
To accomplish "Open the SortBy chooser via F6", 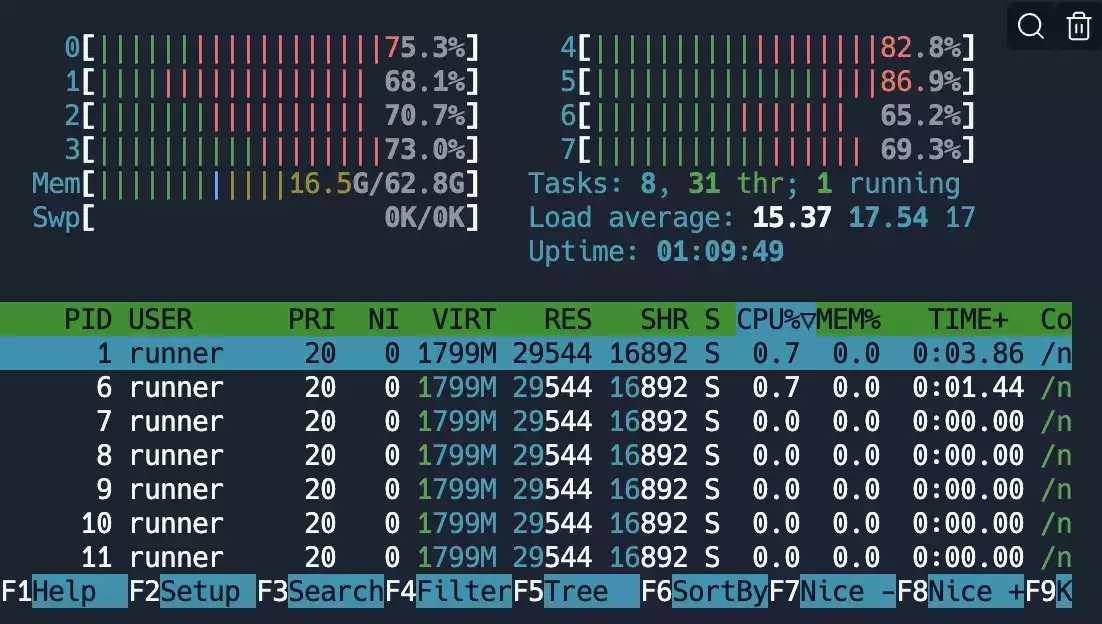I will pos(705,591).
